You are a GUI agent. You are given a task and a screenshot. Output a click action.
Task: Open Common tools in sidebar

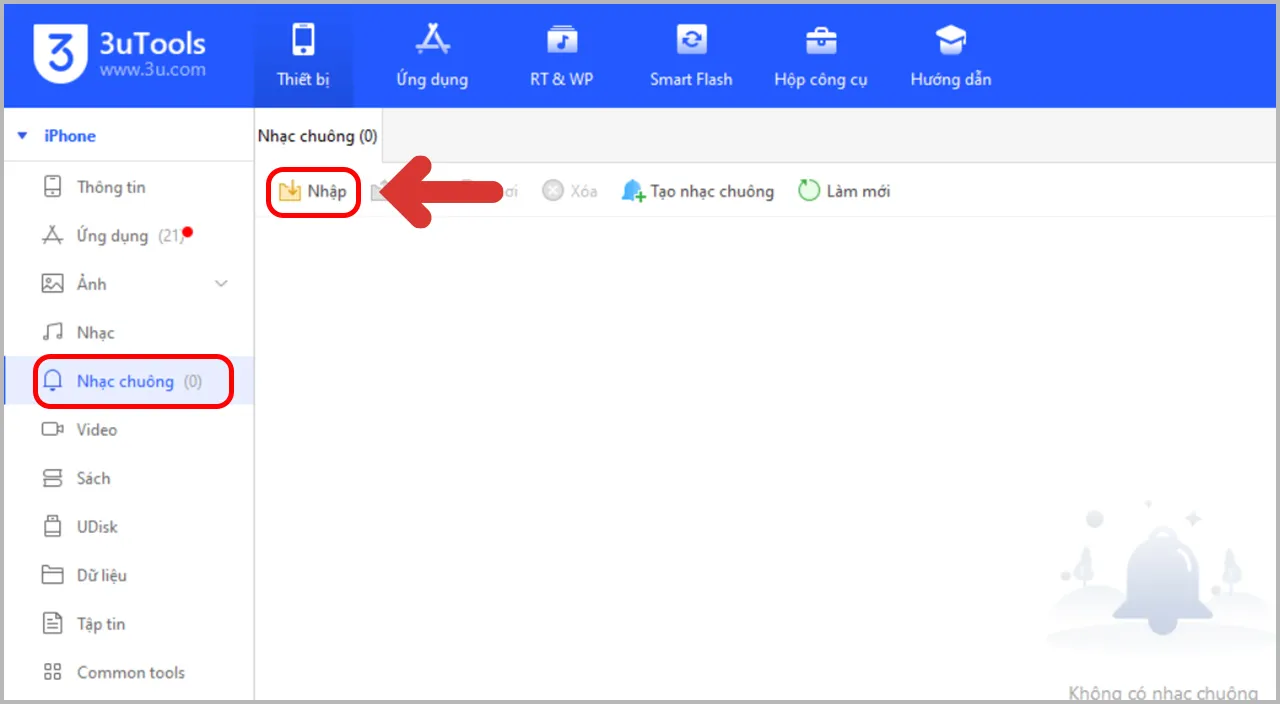click(130, 672)
